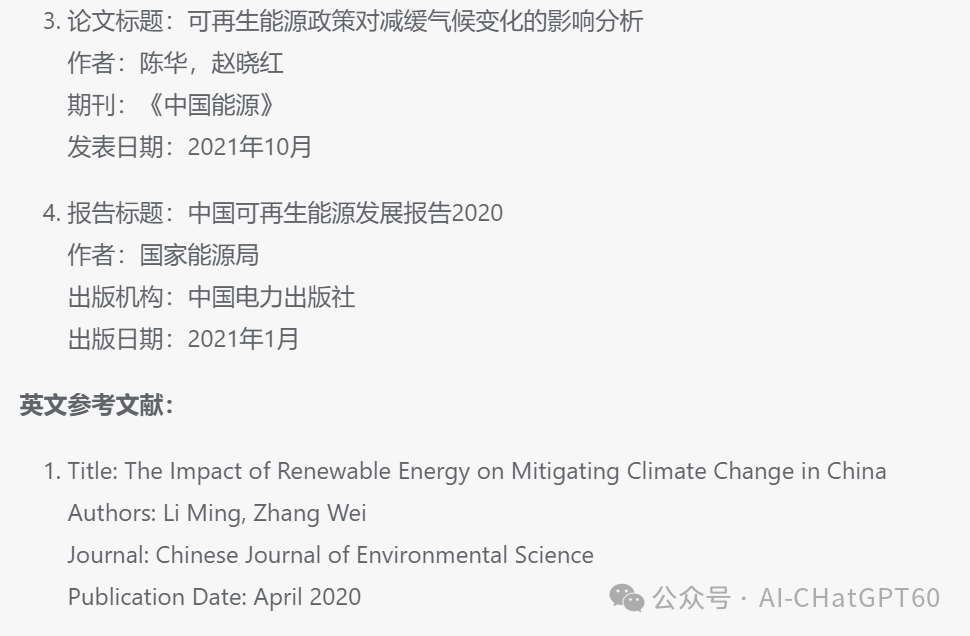Click list number 4 of Chinese references

[x=52, y=213]
